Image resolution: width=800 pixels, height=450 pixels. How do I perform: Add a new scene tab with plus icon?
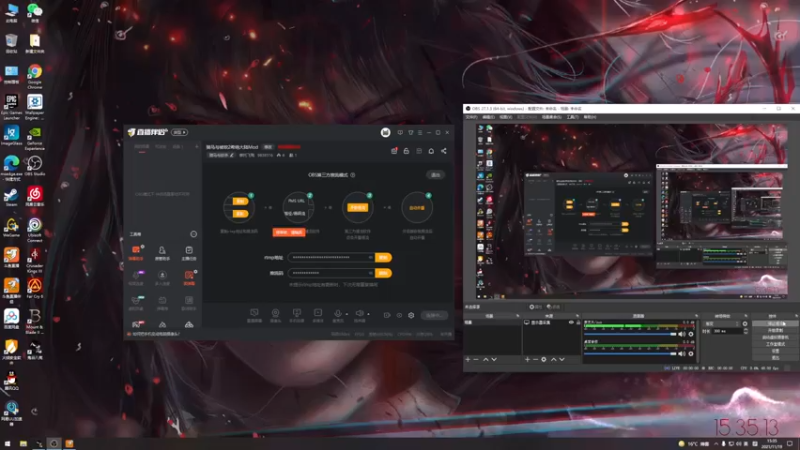pos(196,147)
